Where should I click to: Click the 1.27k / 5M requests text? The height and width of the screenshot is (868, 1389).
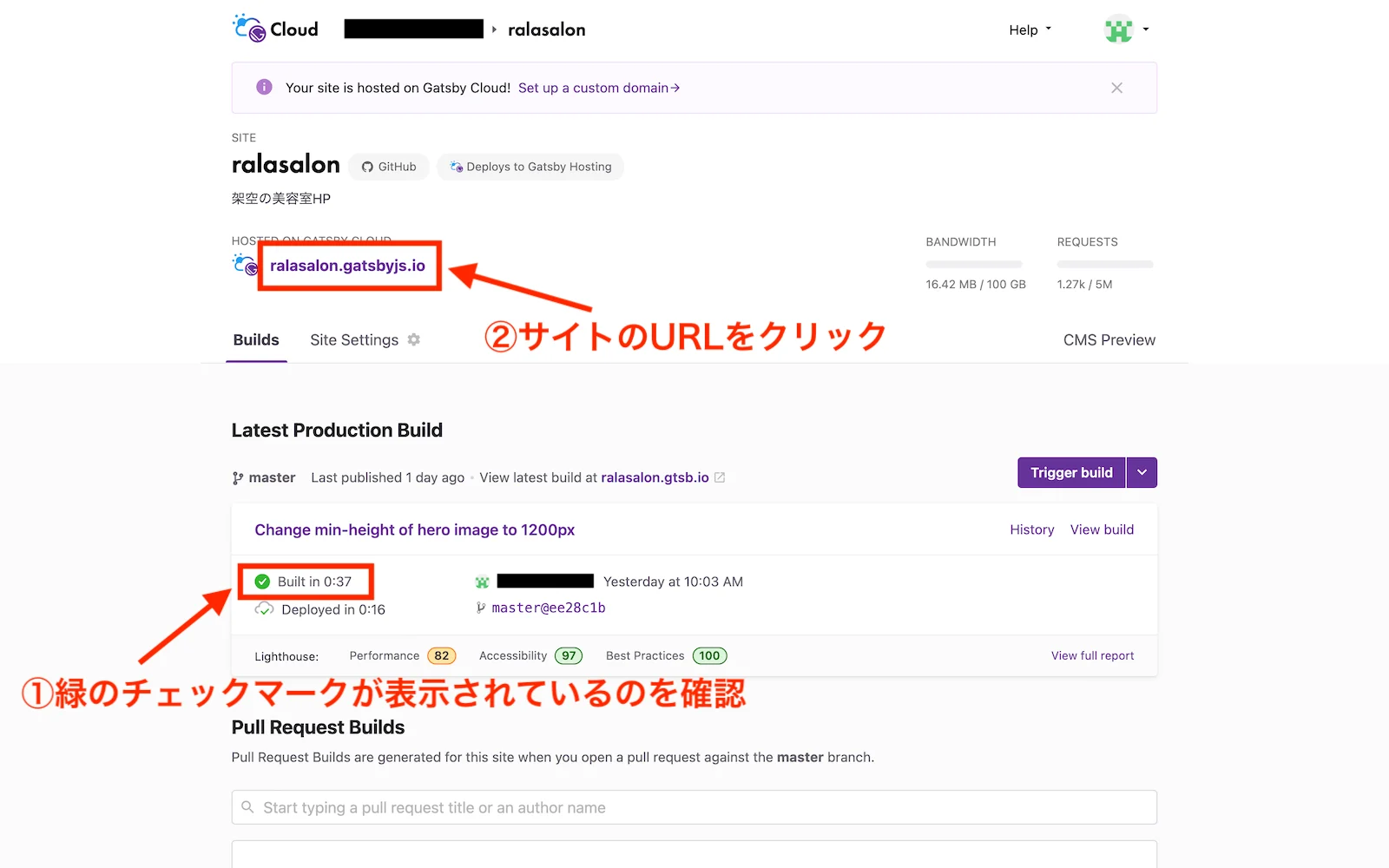click(x=1084, y=284)
